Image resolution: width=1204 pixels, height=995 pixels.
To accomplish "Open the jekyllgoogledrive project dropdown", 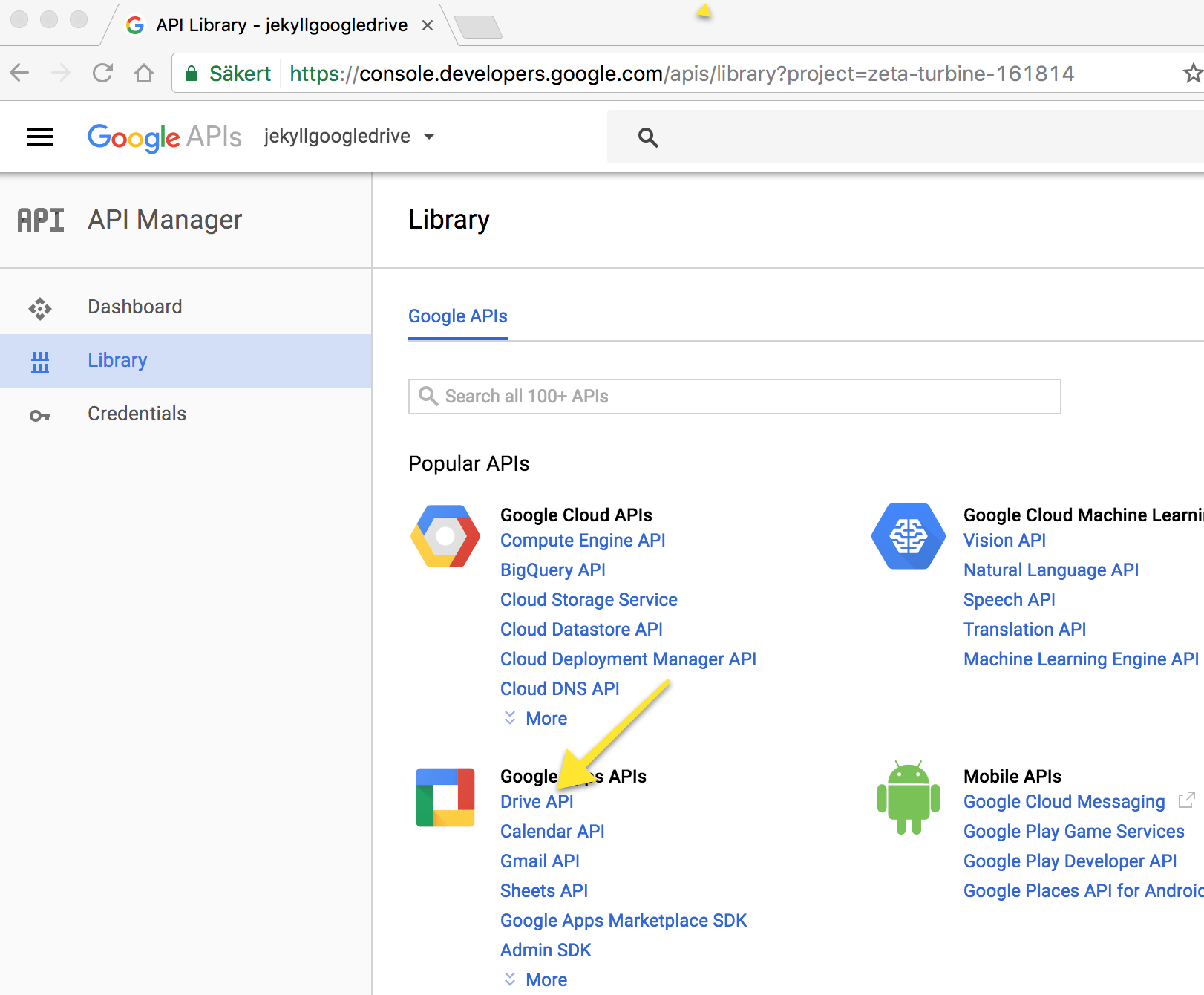I will [349, 136].
